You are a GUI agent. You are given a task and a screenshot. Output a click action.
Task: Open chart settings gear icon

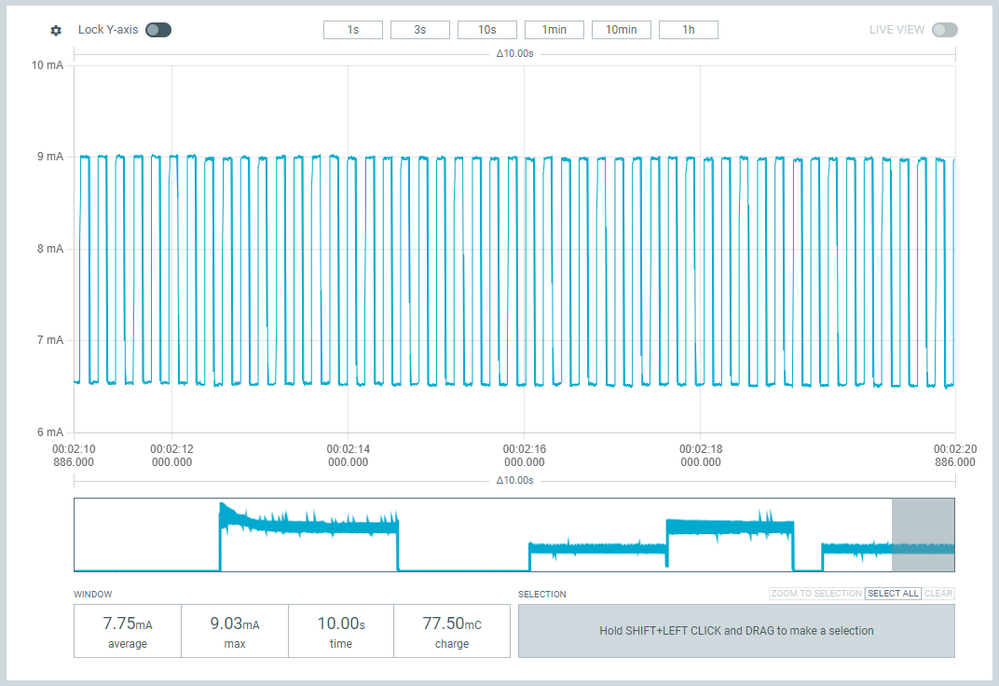56,30
